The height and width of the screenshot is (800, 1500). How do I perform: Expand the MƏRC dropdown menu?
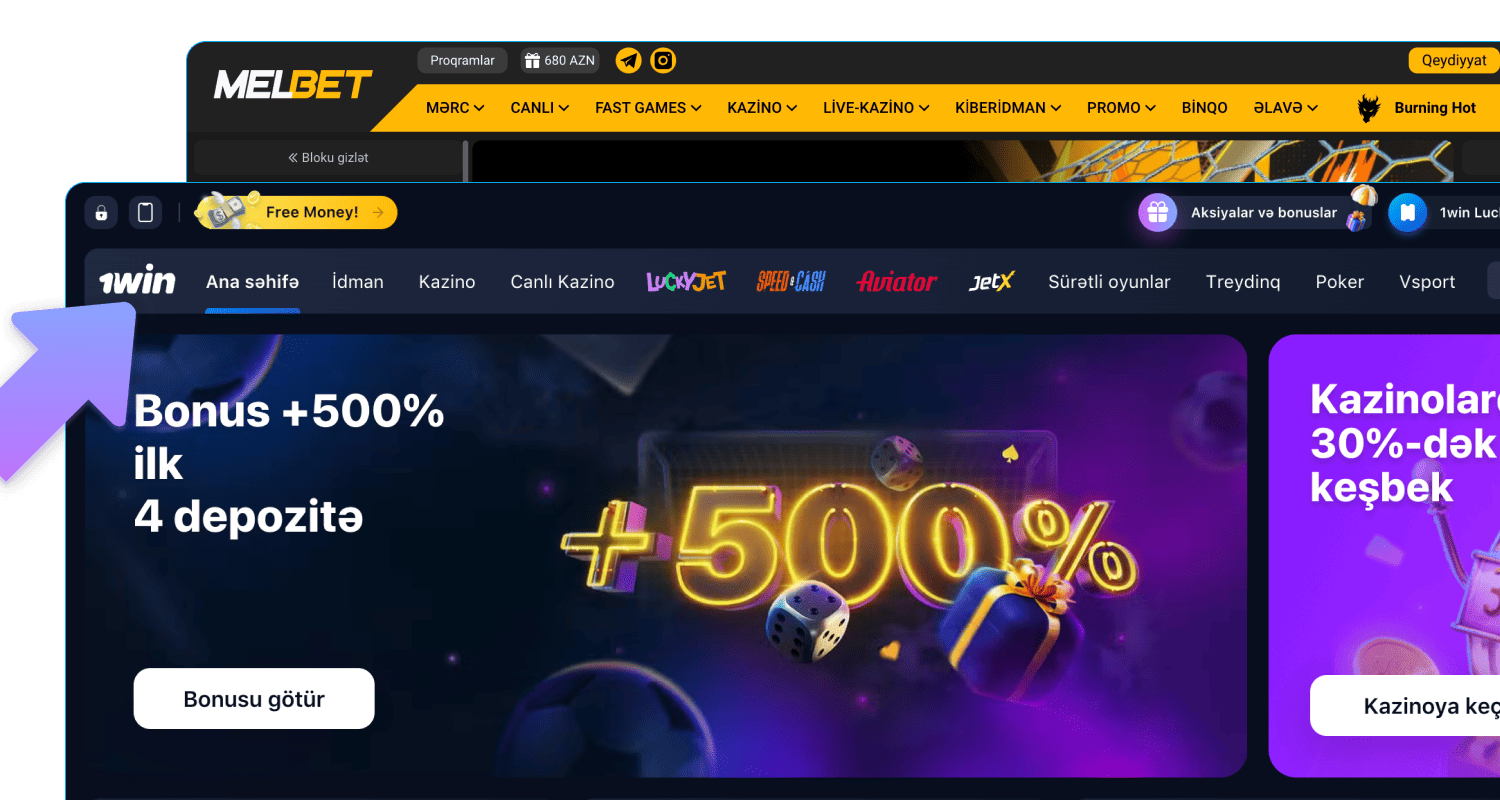tap(455, 108)
